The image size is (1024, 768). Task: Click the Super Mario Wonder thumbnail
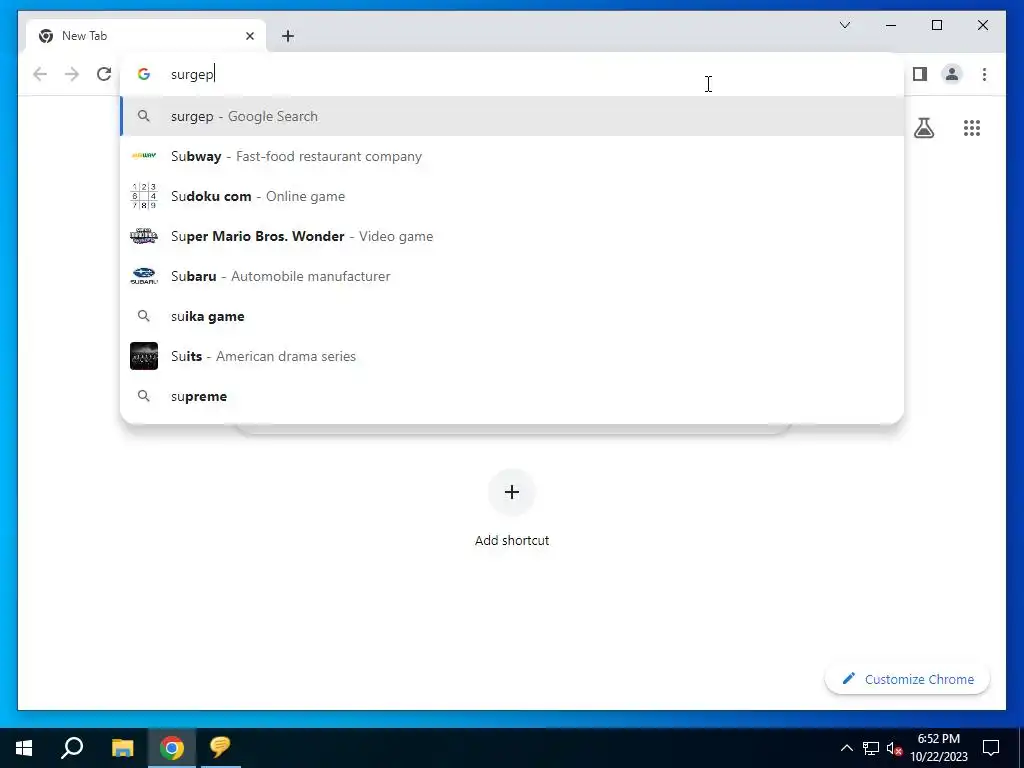pyautogui.click(x=144, y=236)
